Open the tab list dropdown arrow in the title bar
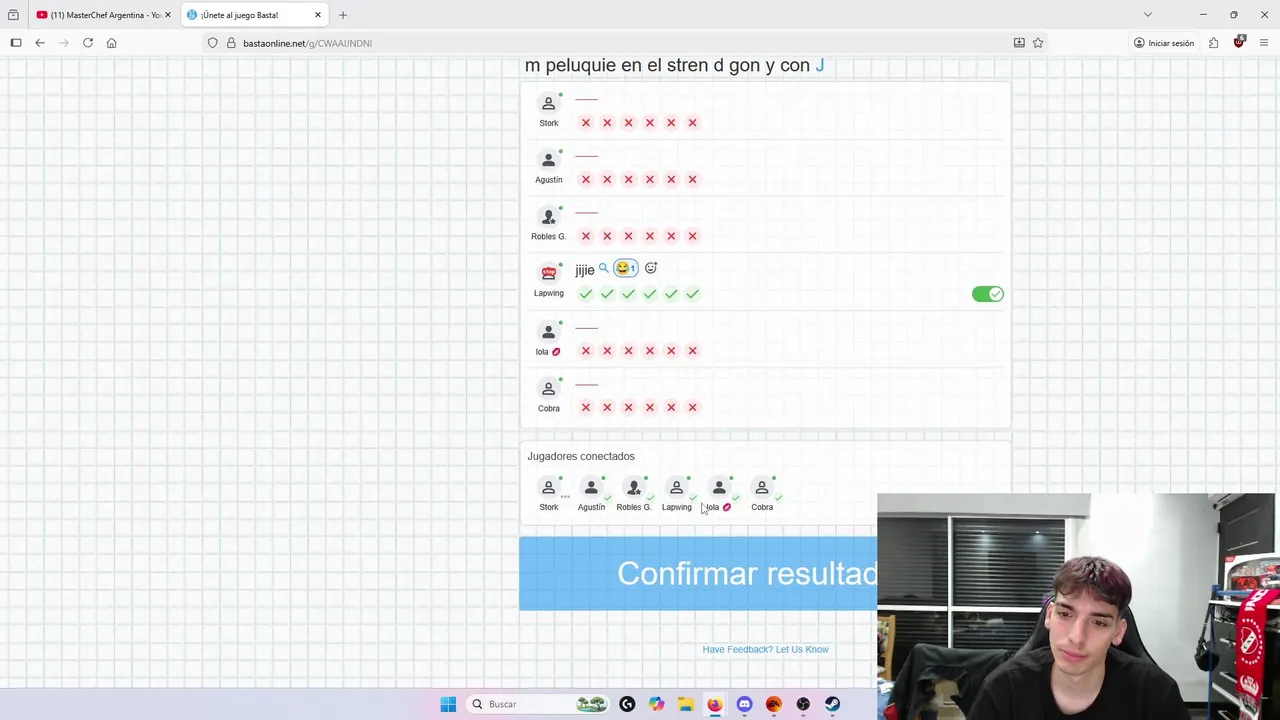 point(1148,15)
